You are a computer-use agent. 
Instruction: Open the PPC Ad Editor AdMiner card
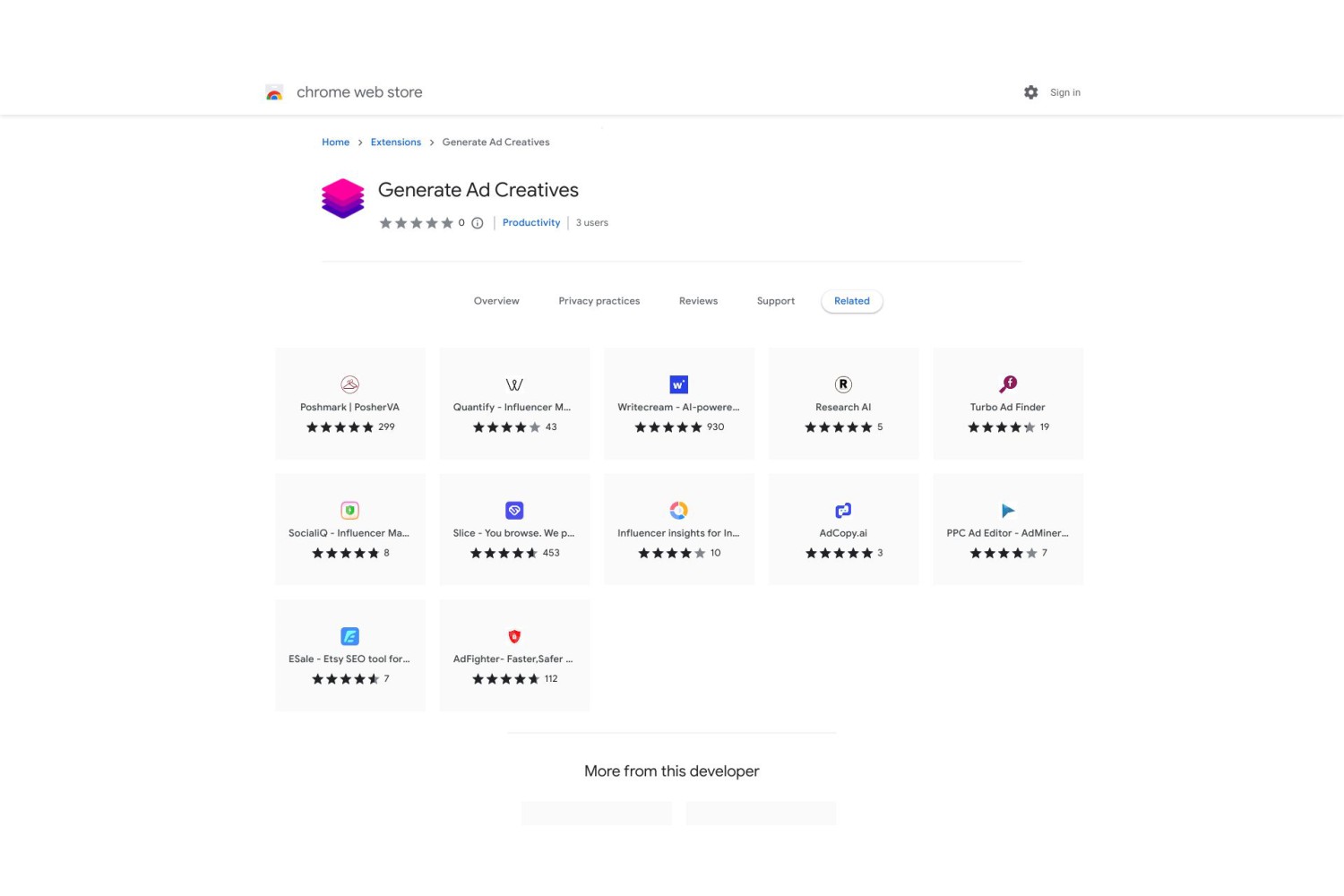click(x=1008, y=530)
